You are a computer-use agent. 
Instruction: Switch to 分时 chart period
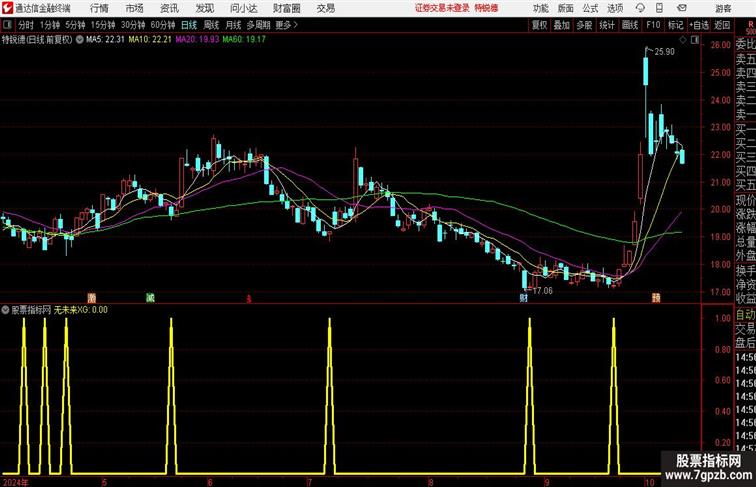(26, 25)
